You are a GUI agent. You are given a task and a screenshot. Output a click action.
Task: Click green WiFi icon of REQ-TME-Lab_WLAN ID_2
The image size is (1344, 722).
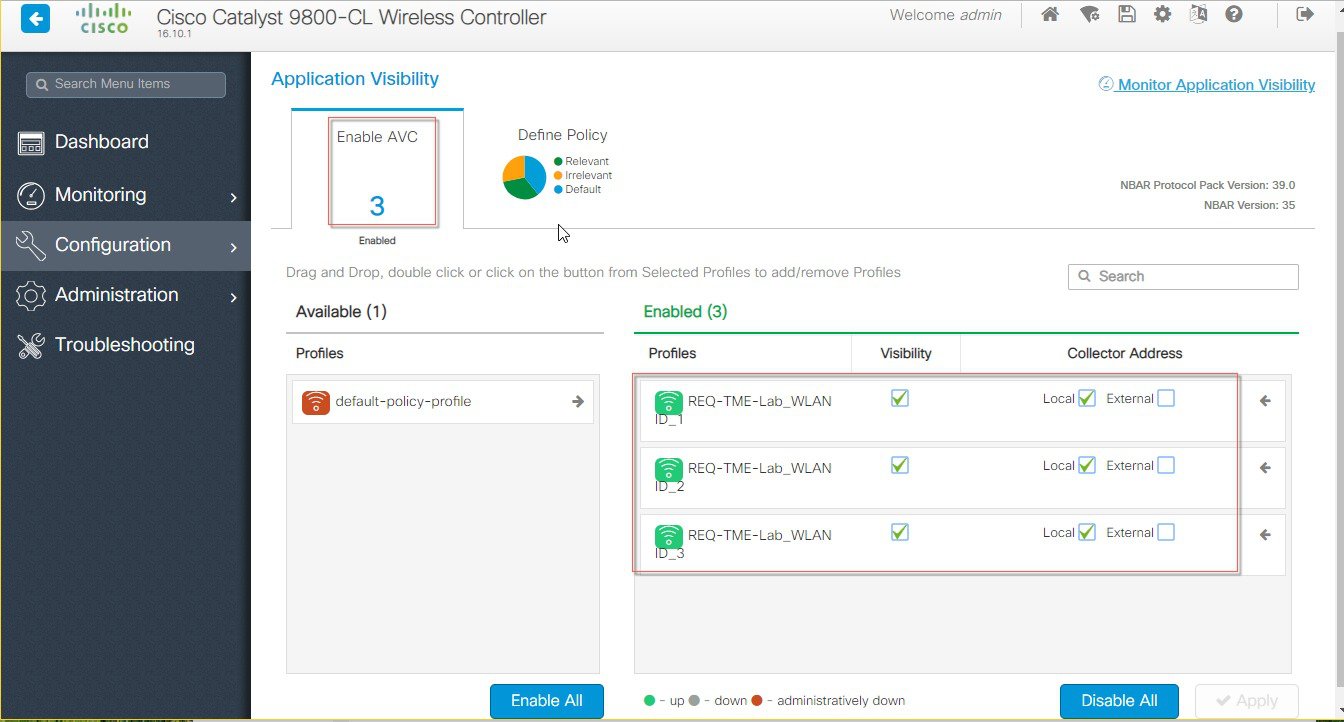(669, 469)
